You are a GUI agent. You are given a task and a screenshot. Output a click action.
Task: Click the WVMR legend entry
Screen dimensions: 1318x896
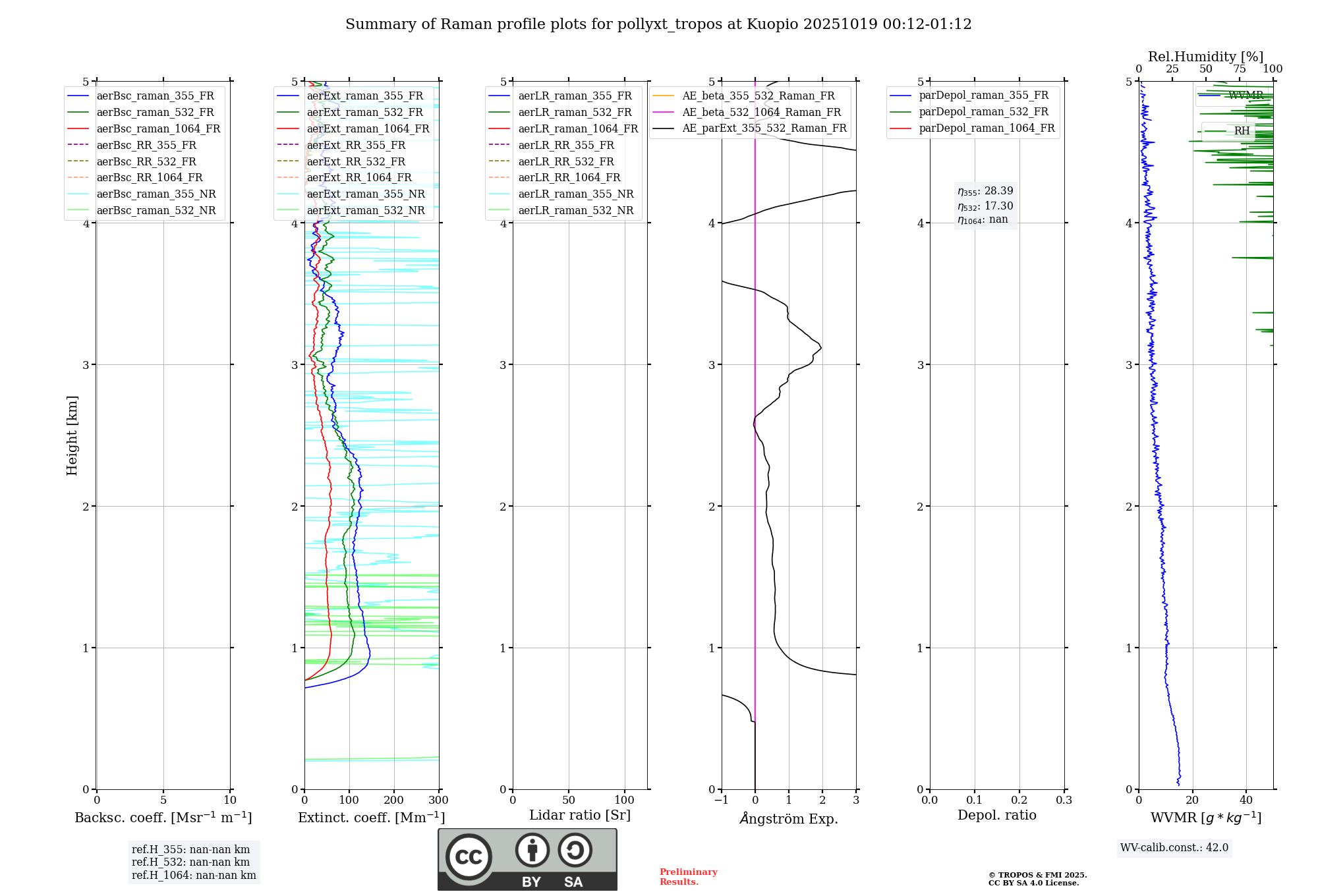click(x=1246, y=96)
